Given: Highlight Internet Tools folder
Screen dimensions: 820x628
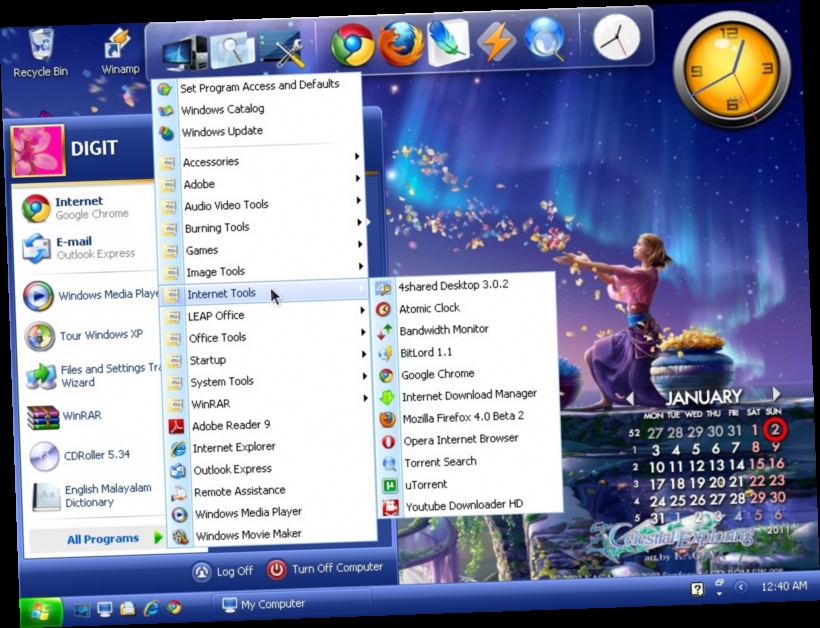Looking at the screenshot, I should pos(263,294).
